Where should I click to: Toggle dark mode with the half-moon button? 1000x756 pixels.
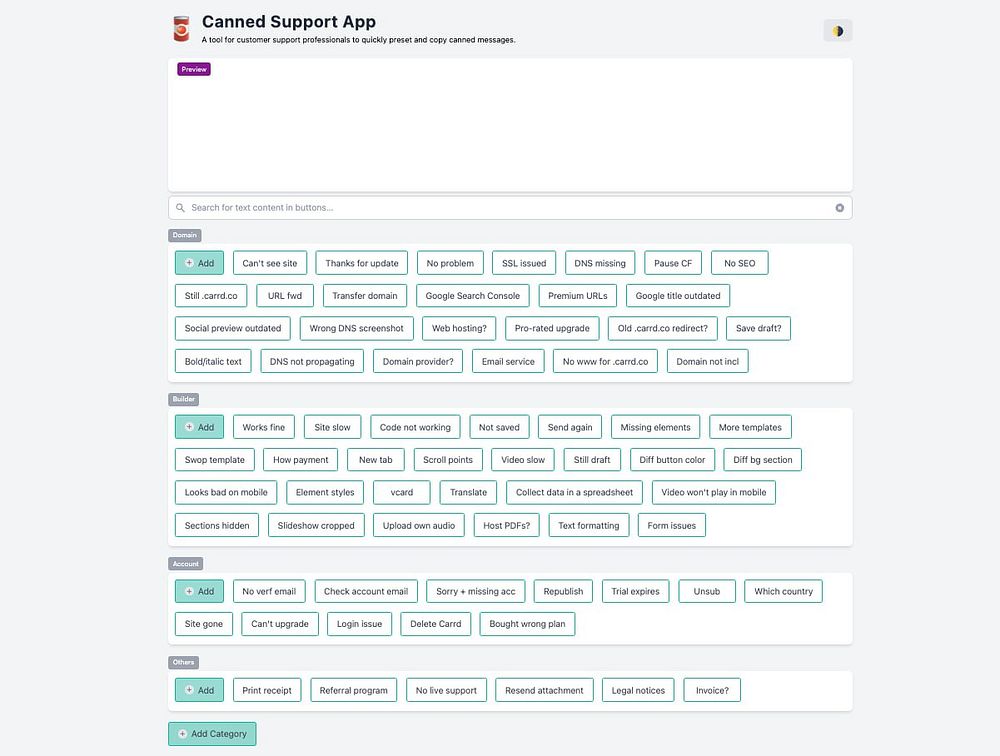837,31
